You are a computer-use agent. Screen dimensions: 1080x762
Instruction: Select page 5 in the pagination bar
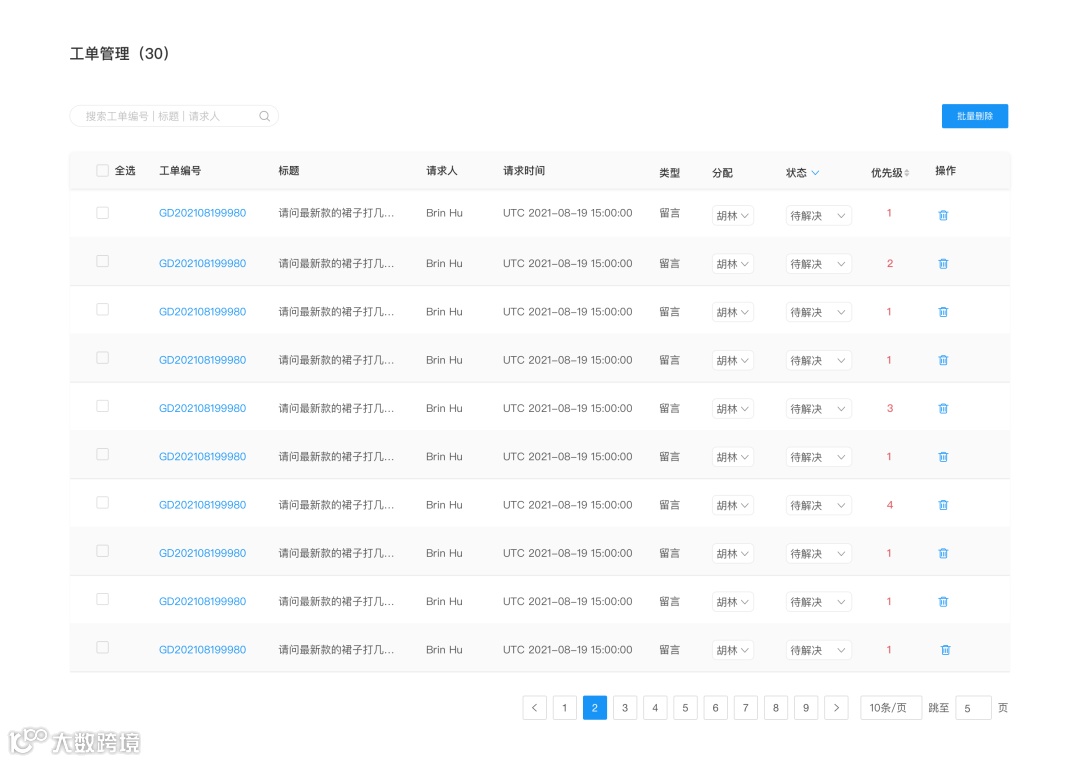pyautogui.click(x=685, y=707)
